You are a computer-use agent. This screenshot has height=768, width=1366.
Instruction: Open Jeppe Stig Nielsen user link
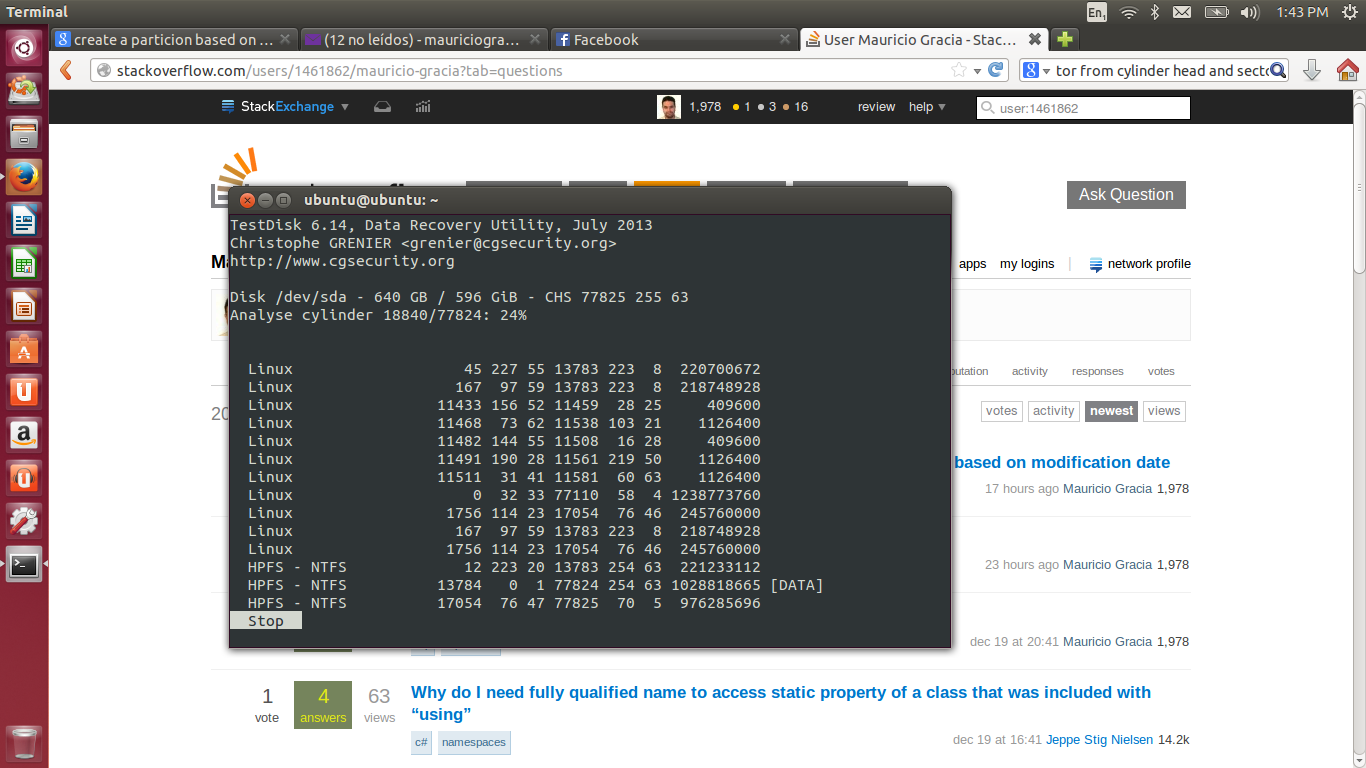[x=1099, y=740]
